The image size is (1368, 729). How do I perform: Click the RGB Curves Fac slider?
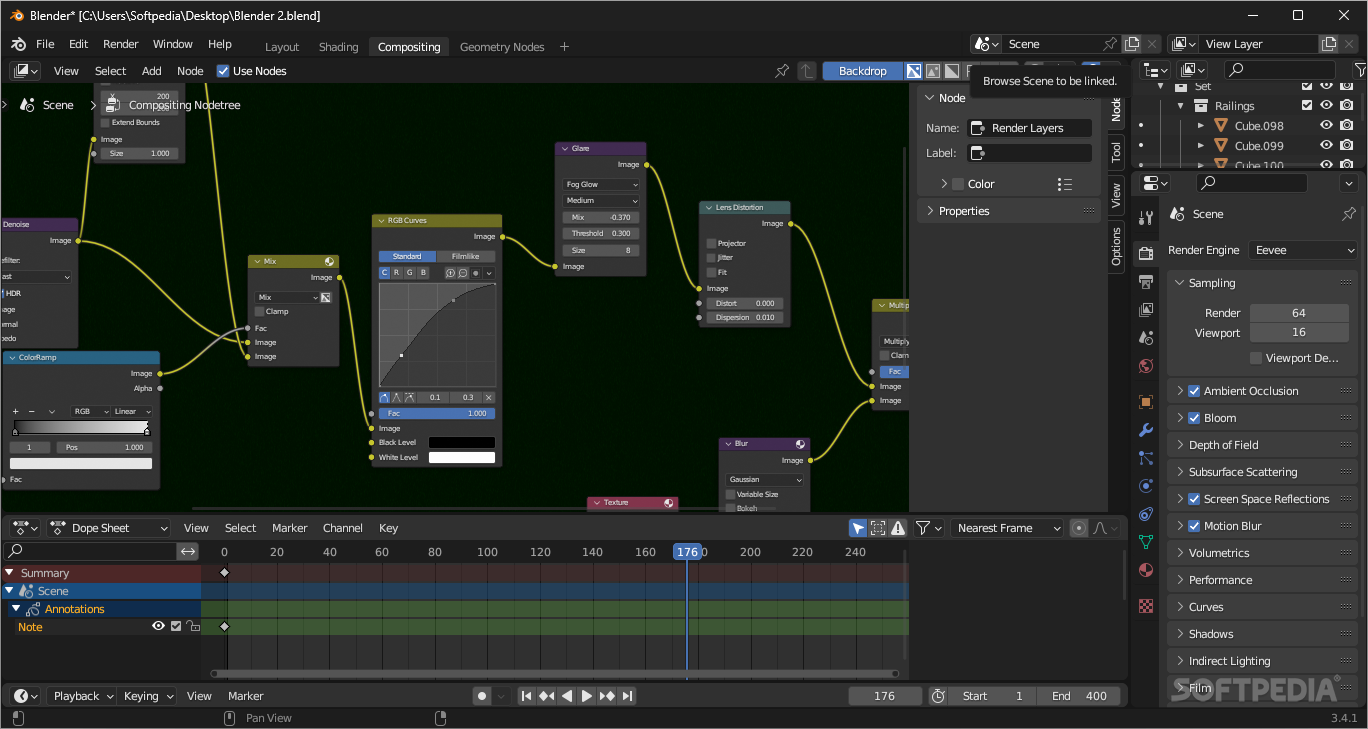[436, 413]
